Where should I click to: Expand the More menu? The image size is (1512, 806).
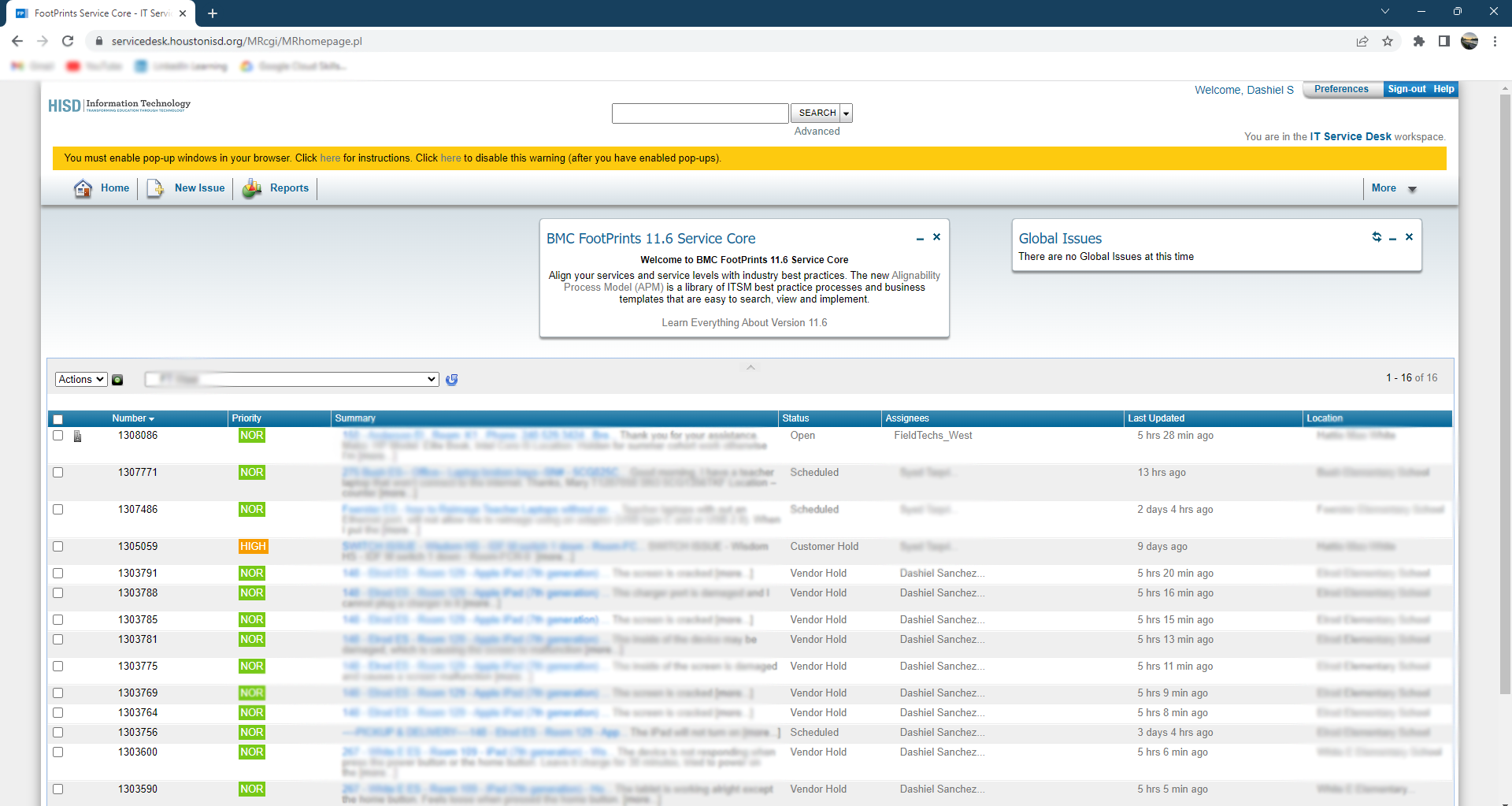point(1392,188)
